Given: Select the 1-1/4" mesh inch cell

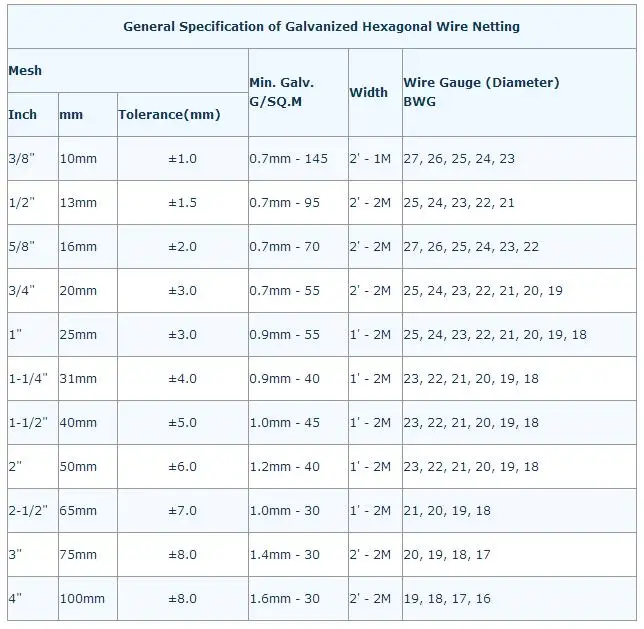Looking at the screenshot, I should [x=28, y=379].
